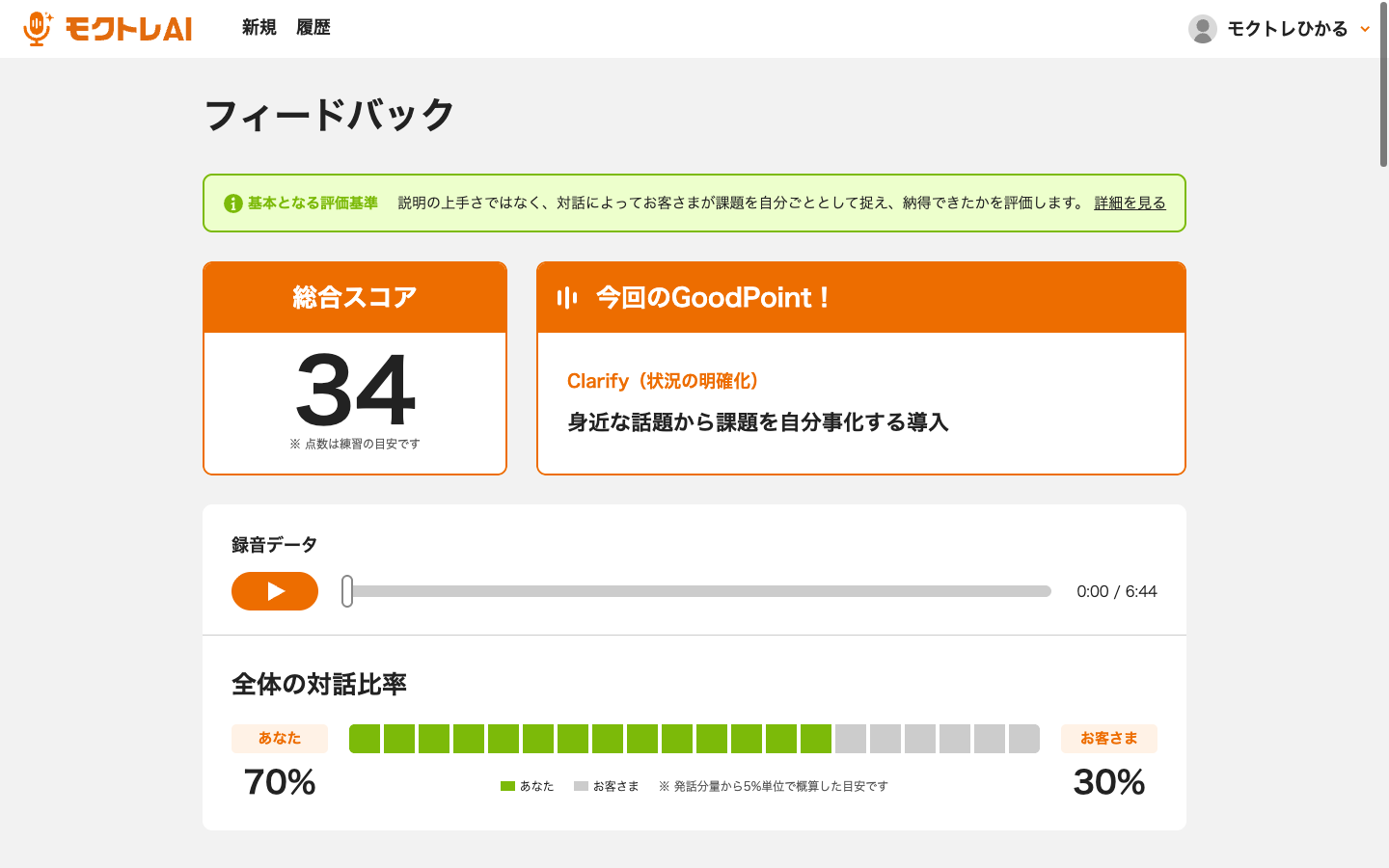
Task: Click the audio progress slider handle
Action: pyautogui.click(x=346, y=591)
